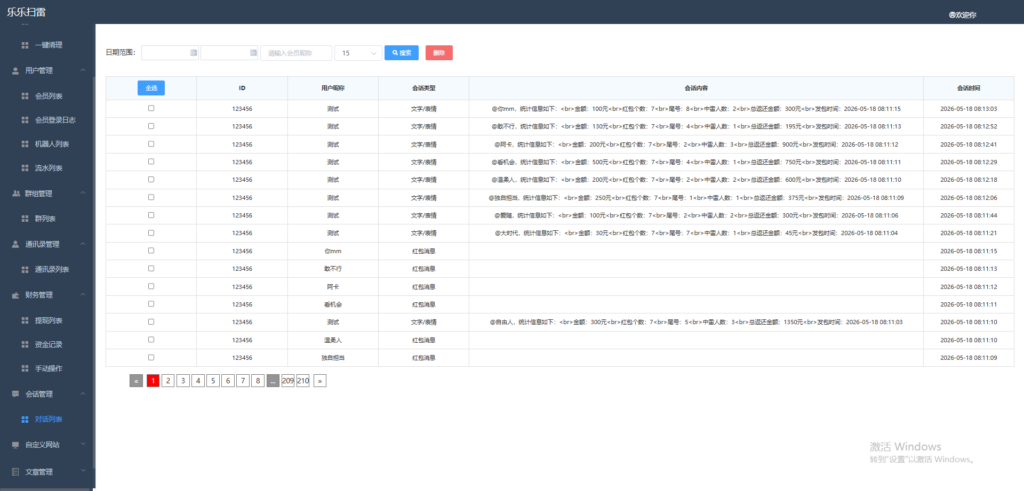Click the next page » arrow
The image size is (1024, 491).
point(320,381)
